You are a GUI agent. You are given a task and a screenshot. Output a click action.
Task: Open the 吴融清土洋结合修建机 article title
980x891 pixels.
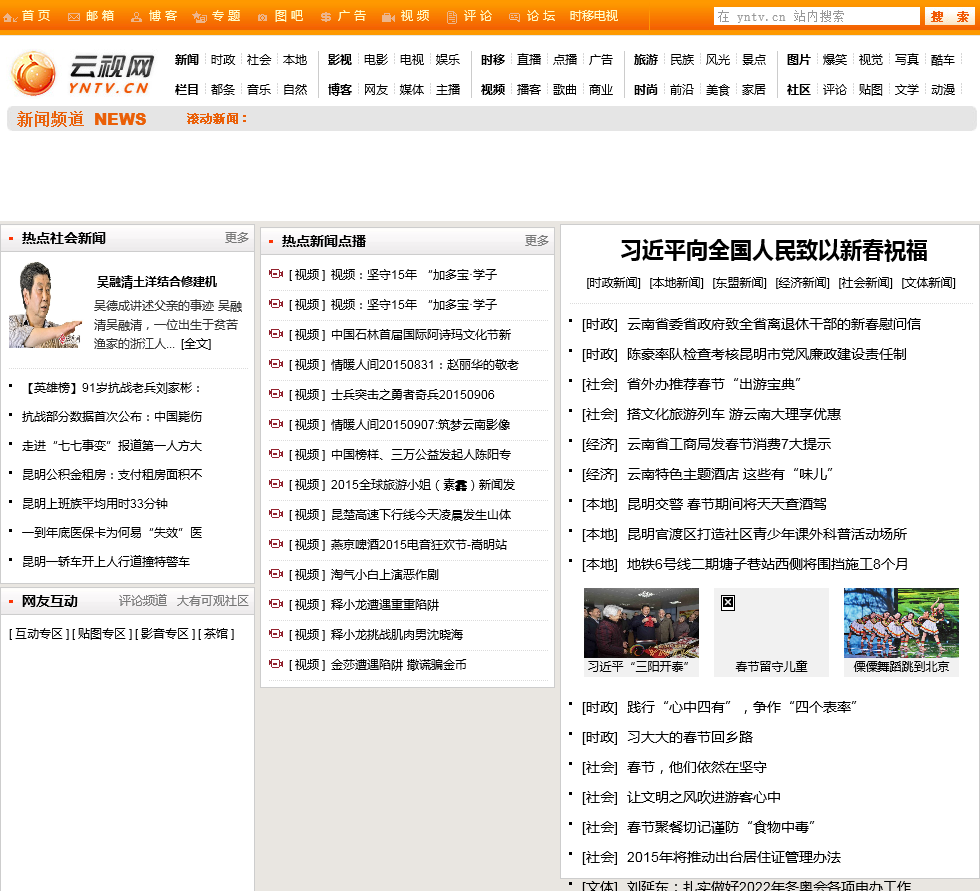click(157, 282)
